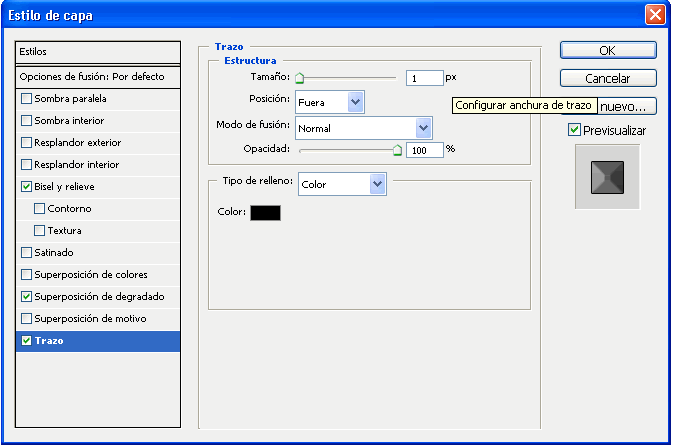This screenshot has height=447, width=674.
Task: Close the Estilo de capa dialog
Action: 656,15
